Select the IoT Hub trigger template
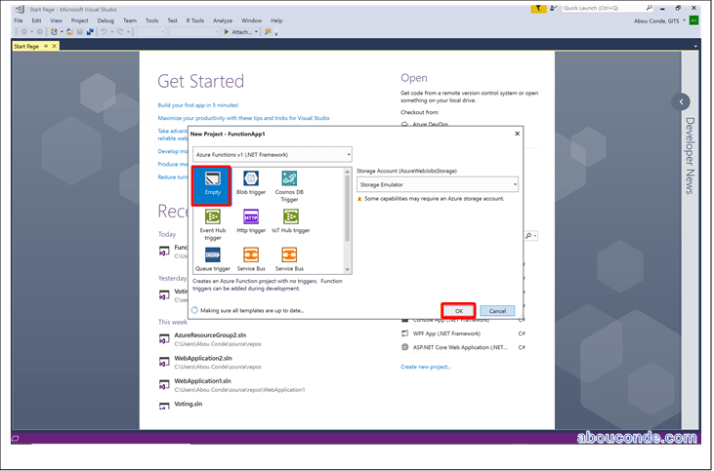Screen dimensions: 714x471 point(290,221)
